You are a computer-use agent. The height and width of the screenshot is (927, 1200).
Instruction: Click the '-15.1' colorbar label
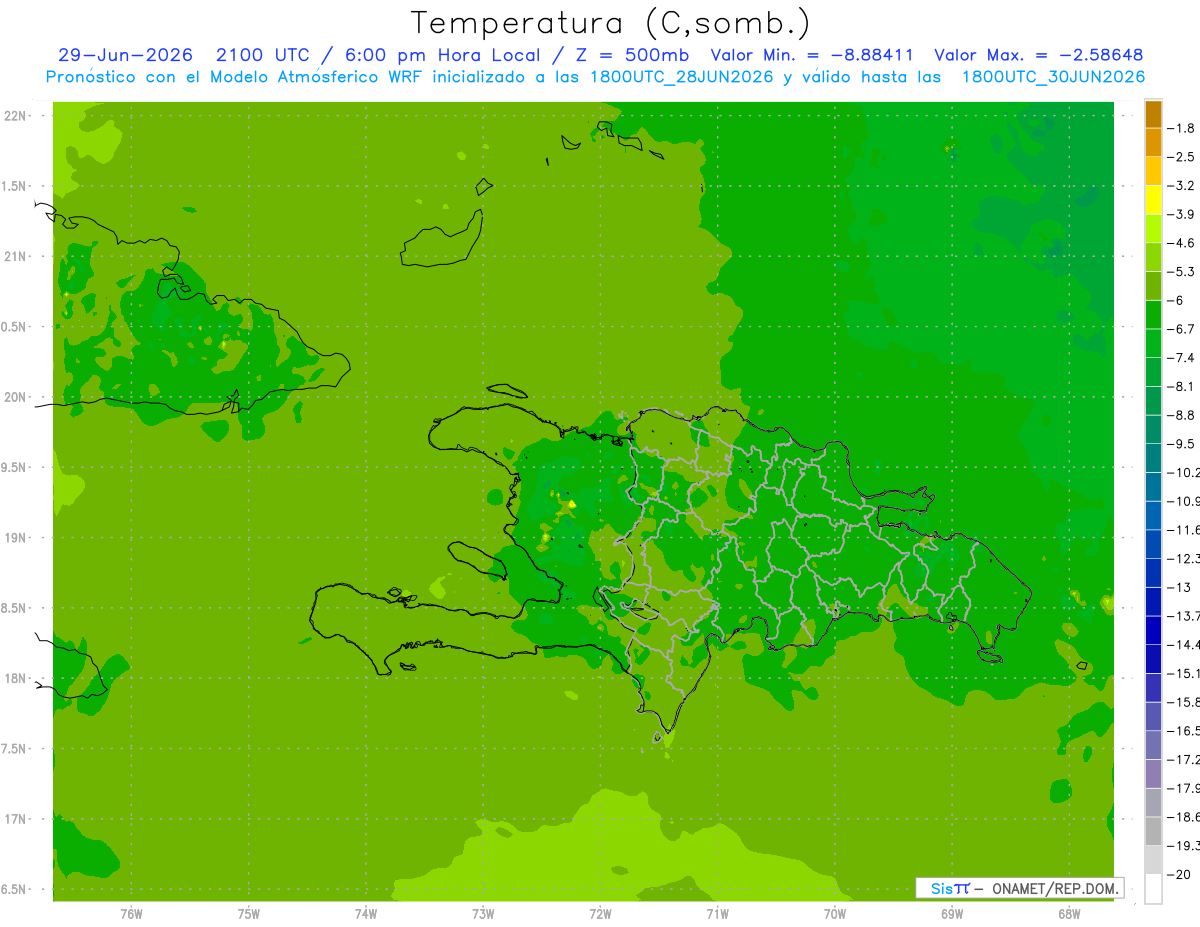pos(1183,673)
